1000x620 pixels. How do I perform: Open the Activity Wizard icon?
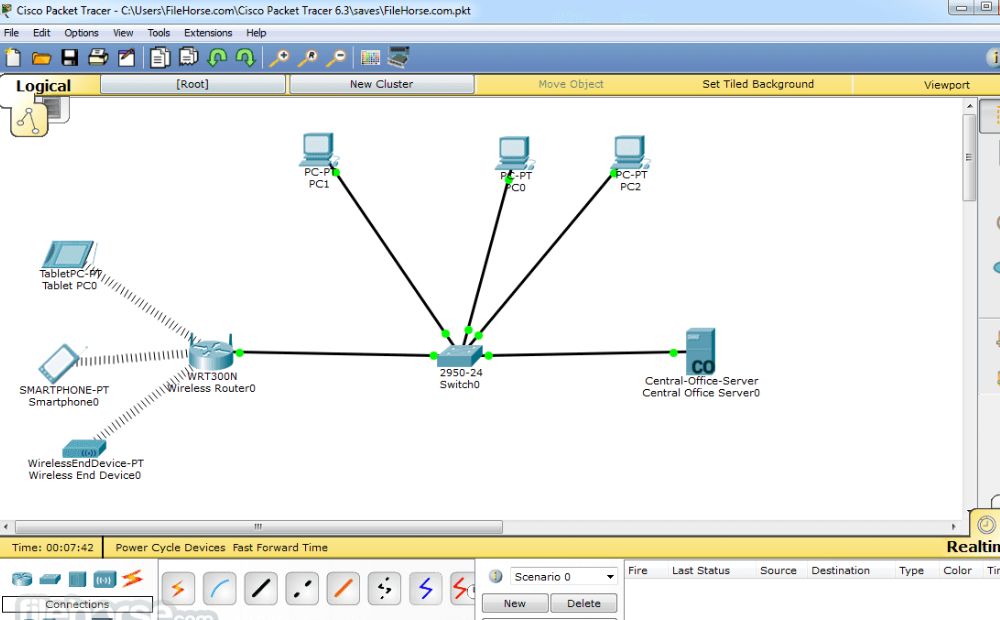coord(127,58)
